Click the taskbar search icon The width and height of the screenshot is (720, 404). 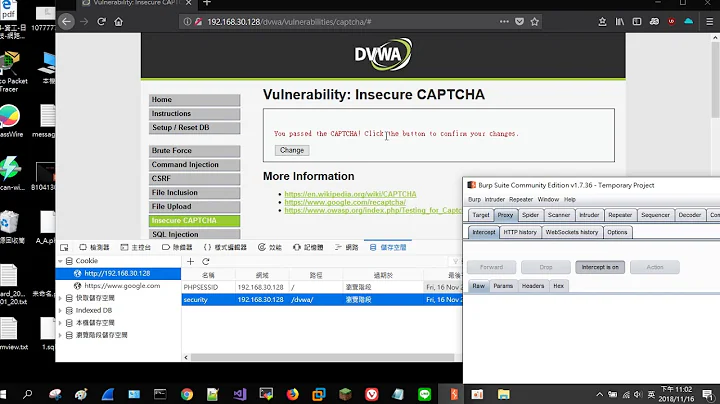pyautogui.click(x=28, y=394)
